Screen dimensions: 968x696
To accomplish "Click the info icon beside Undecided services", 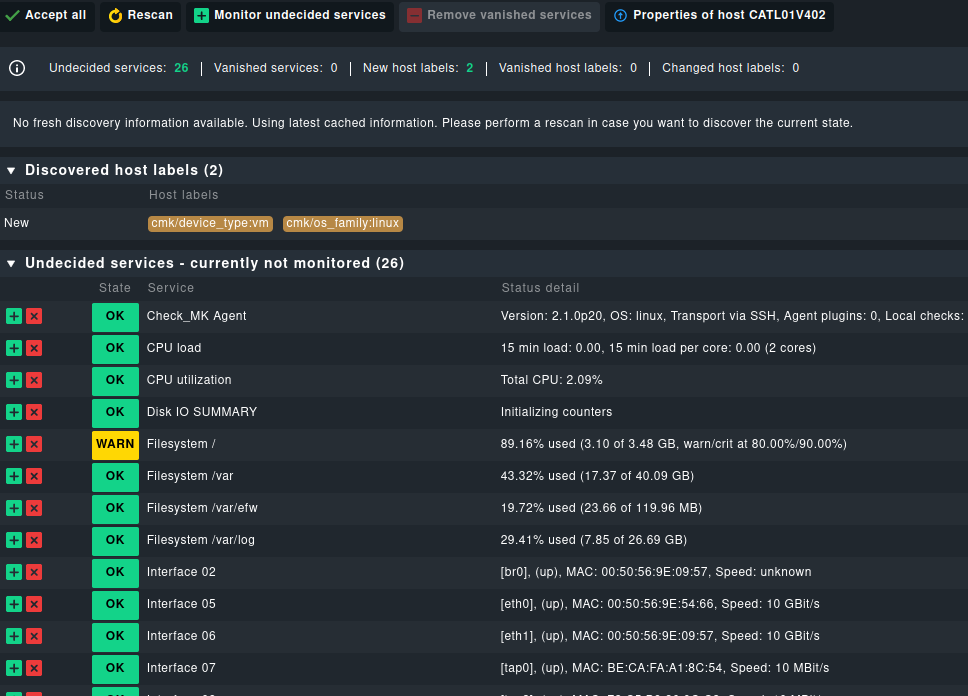I will [17, 68].
